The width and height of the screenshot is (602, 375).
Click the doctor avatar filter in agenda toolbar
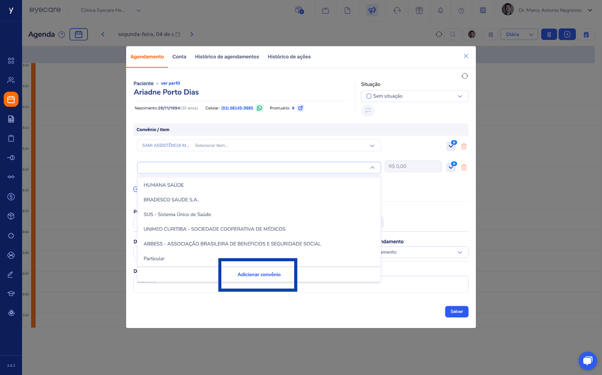point(472,35)
